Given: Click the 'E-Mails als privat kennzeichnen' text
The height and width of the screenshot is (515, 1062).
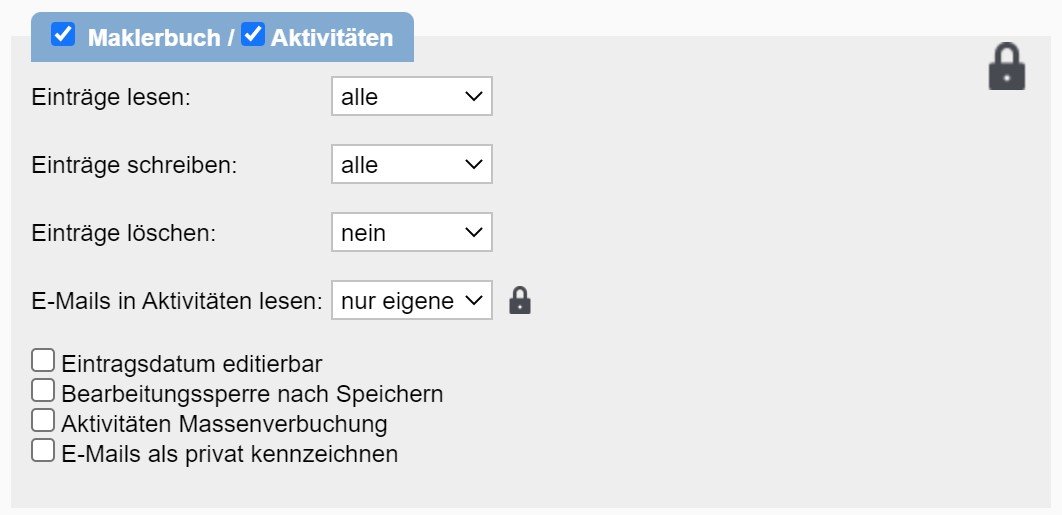Looking at the screenshot, I should (x=229, y=454).
